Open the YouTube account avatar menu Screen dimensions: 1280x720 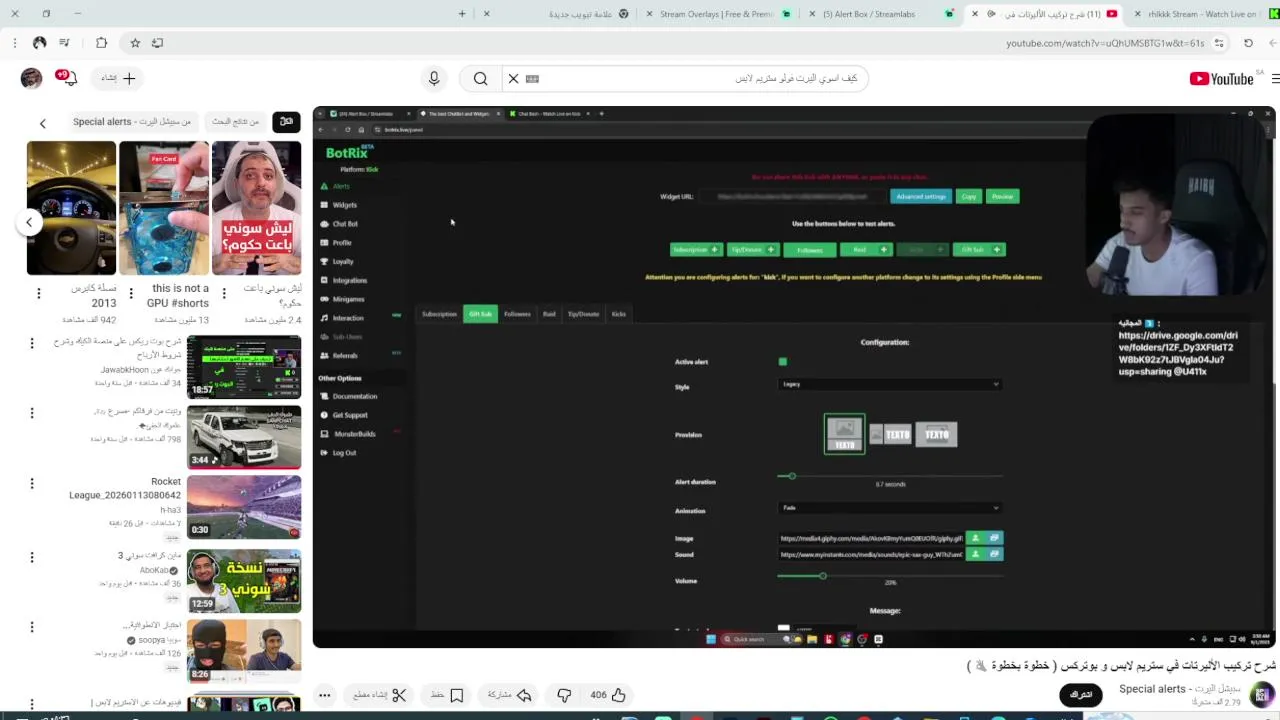[31, 78]
